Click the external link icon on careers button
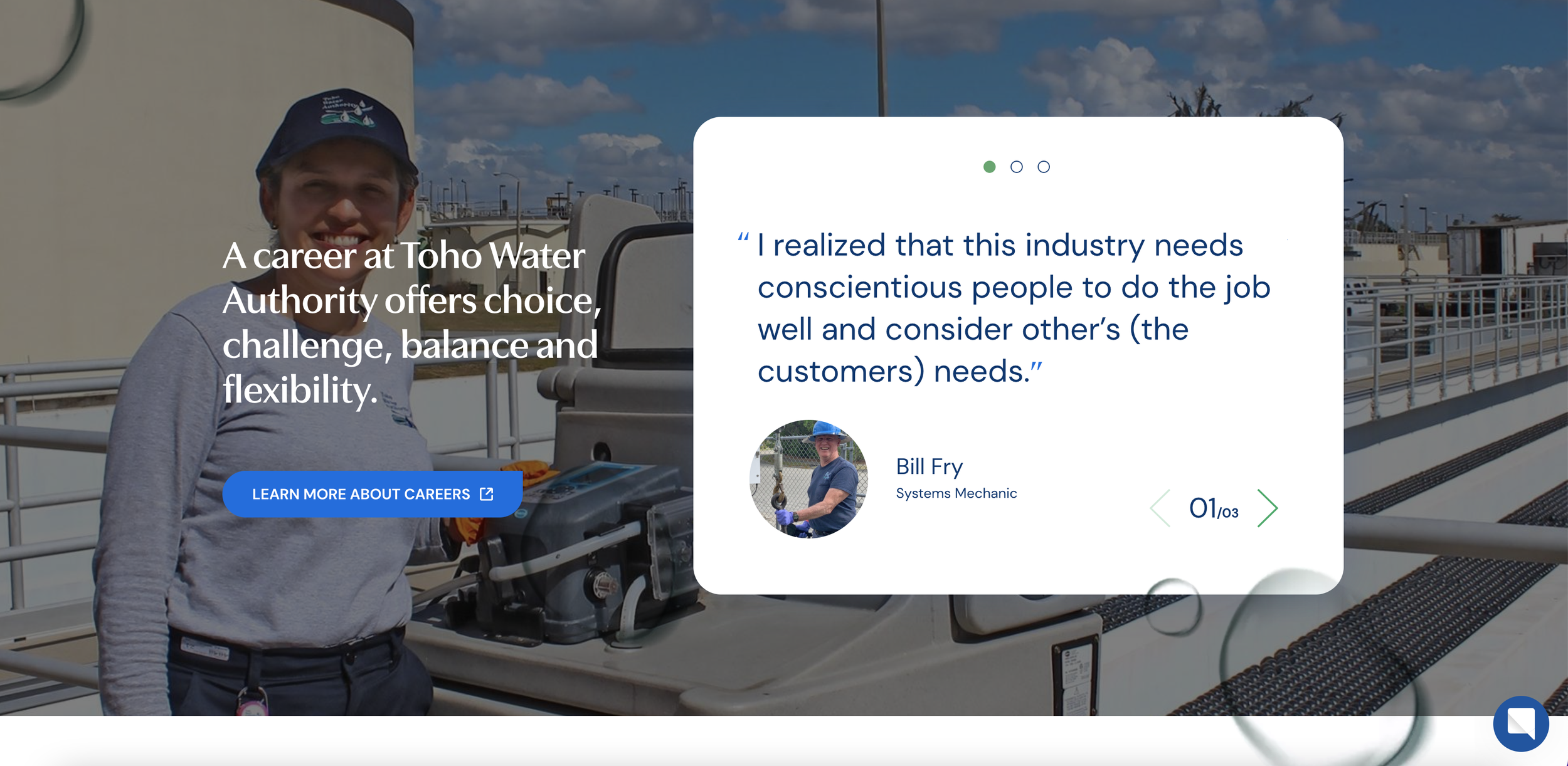This screenshot has width=1568, height=766. point(487,494)
